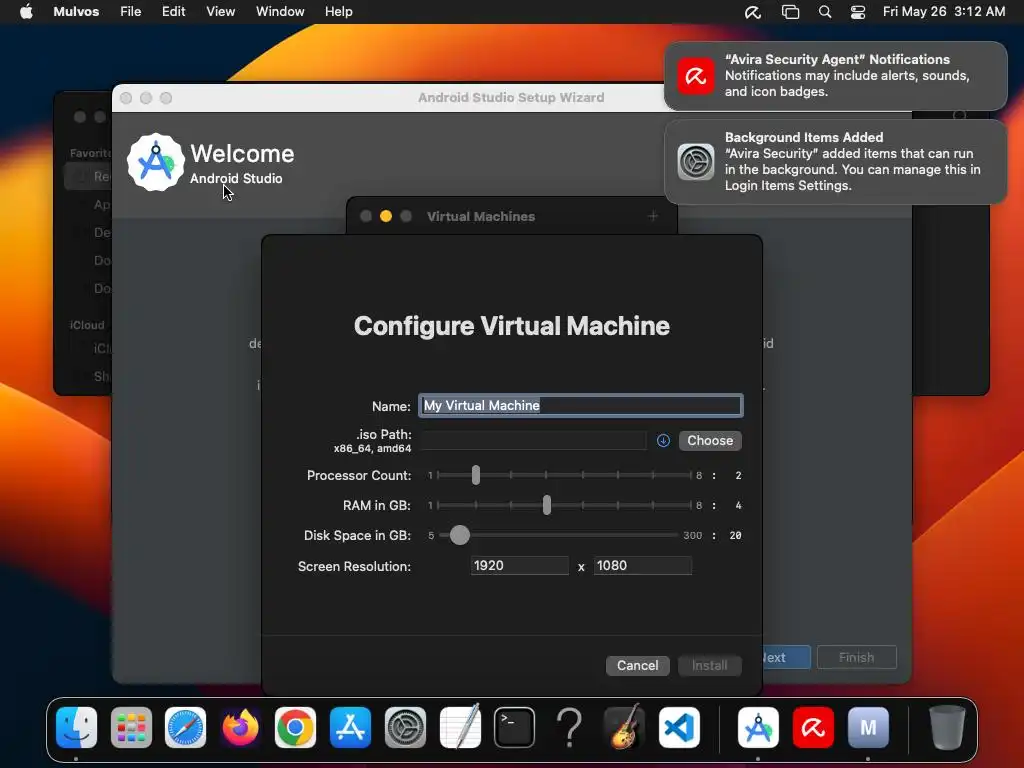Open Avira Security from the dock
Screen dimensions: 1024x768
click(813, 728)
